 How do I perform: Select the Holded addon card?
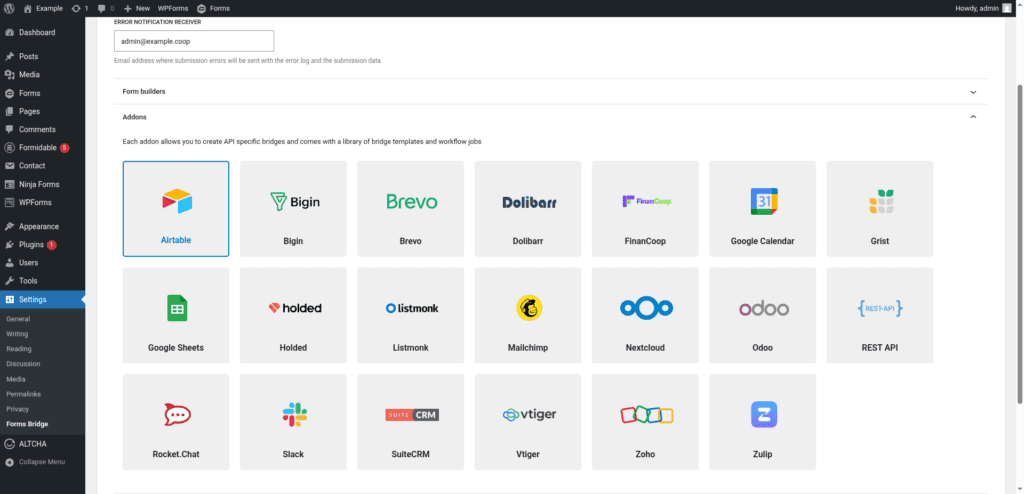tap(293, 315)
